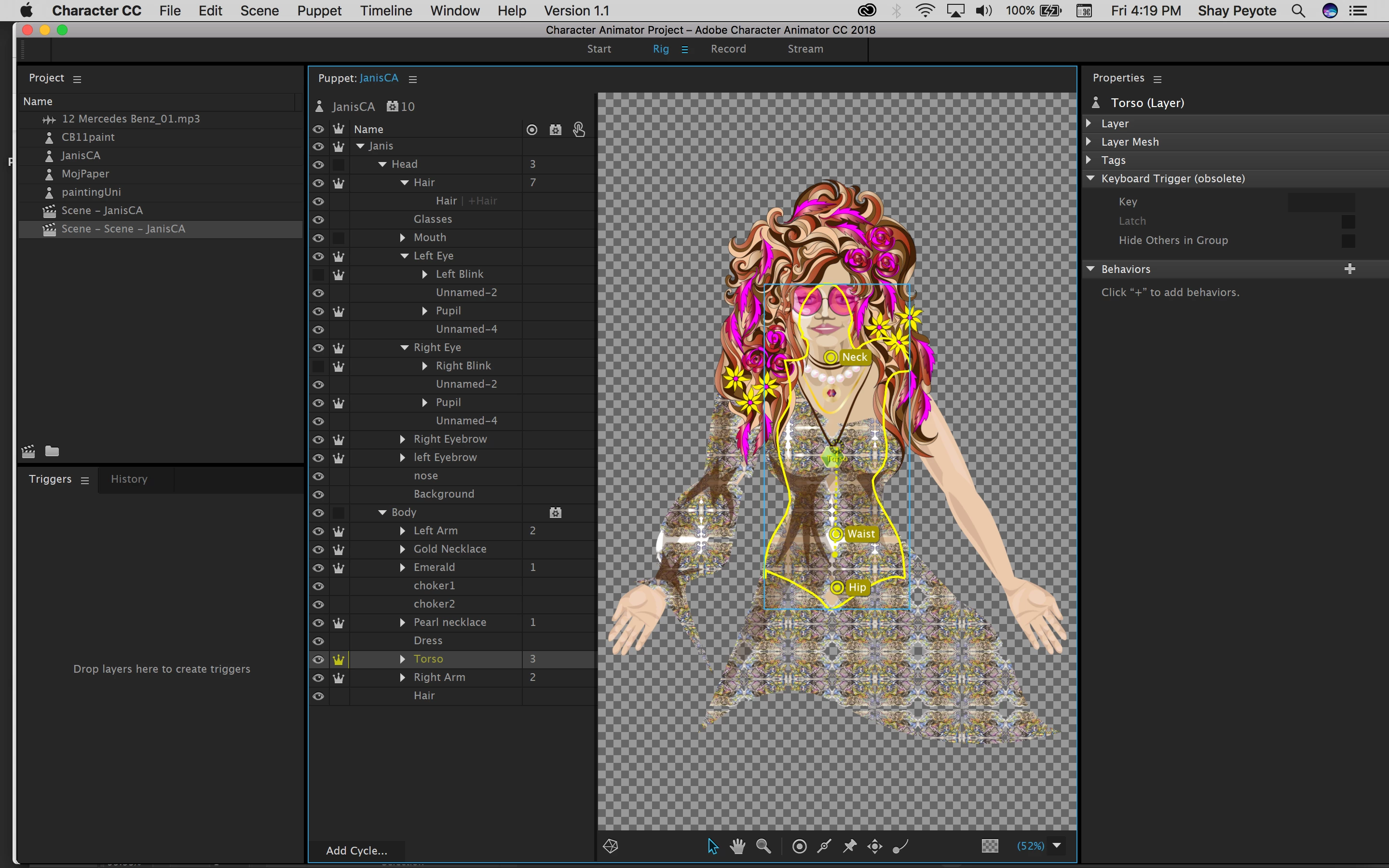Add a behavior with plus button
Image resolution: width=1389 pixels, height=868 pixels.
point(1350,269)
